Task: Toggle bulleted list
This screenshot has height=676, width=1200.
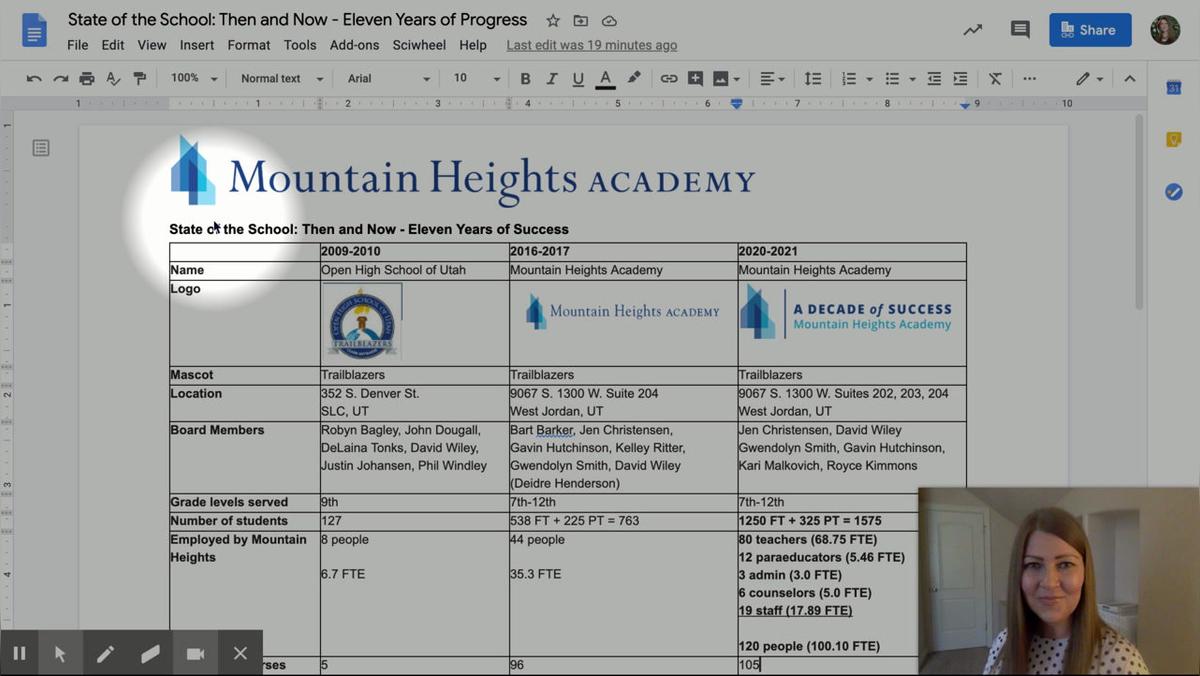Action: 892,78
